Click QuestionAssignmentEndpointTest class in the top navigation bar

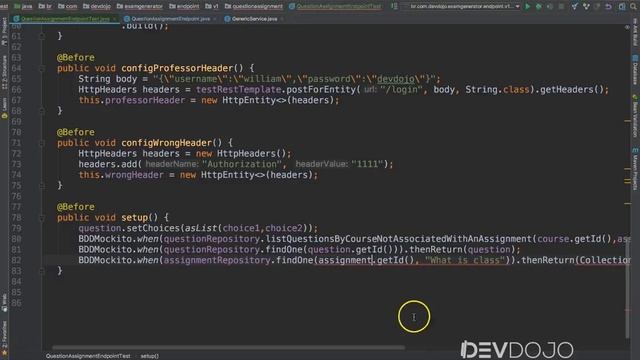(x=335, y=6)
